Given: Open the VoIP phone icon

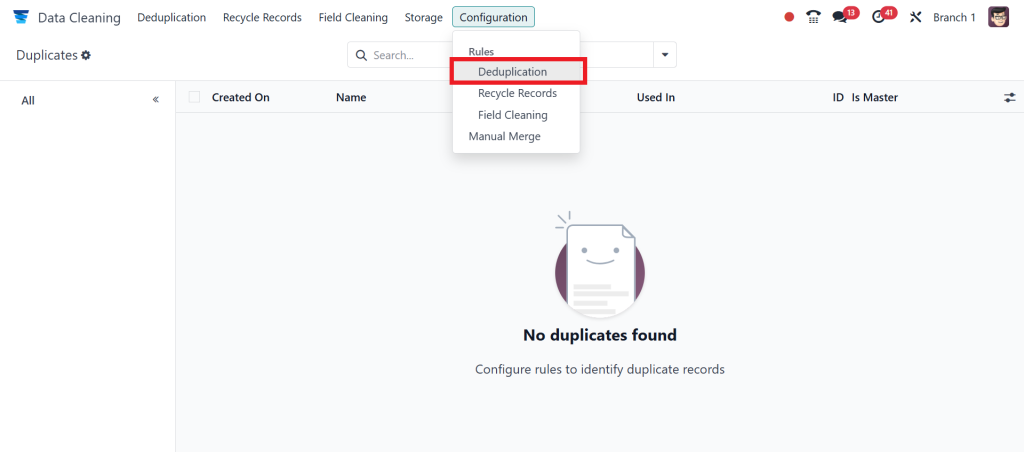Looking at the screenshot, I should (x=813, y=17).
